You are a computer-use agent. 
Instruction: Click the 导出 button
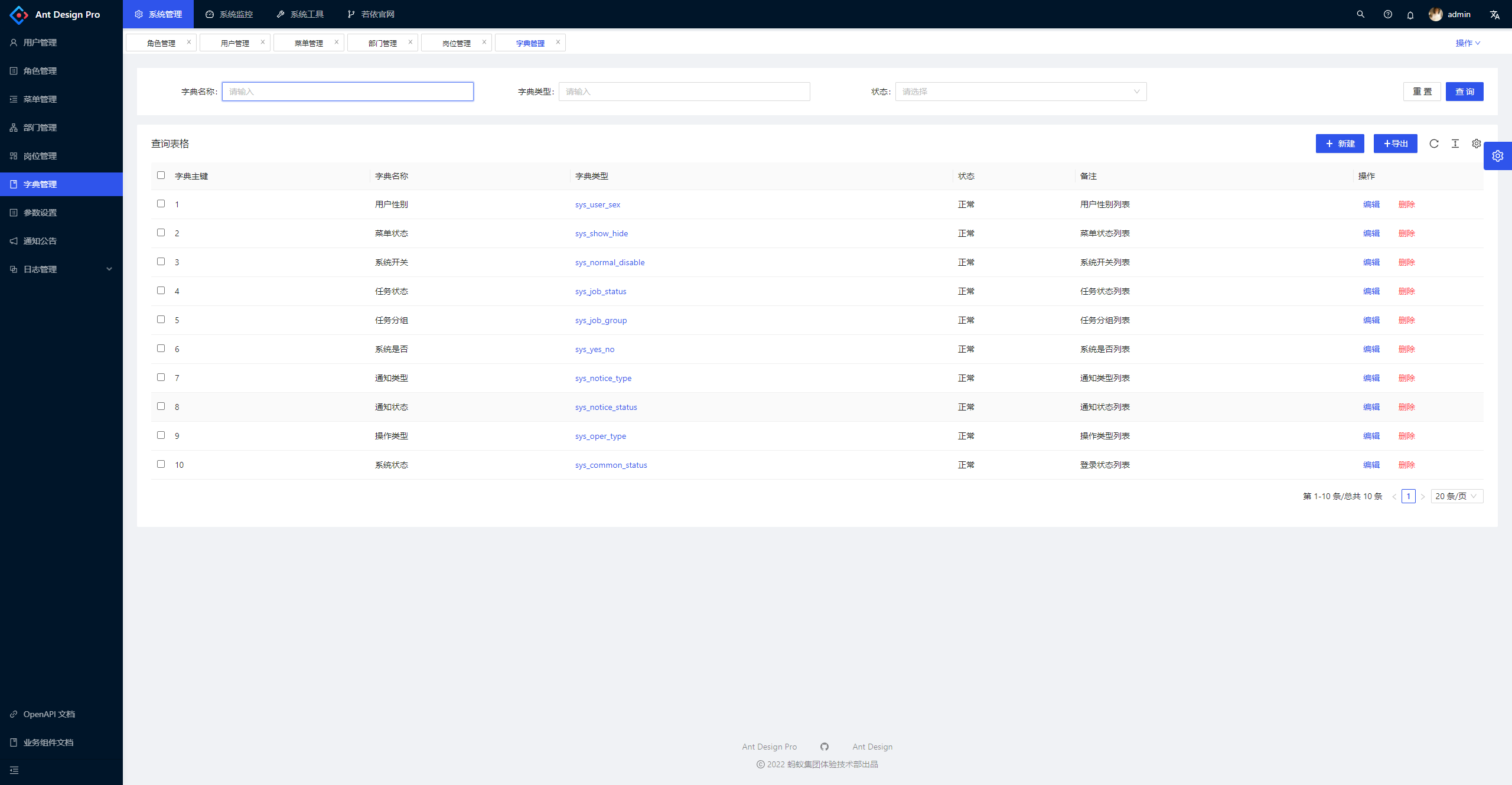click(1395, 144)
